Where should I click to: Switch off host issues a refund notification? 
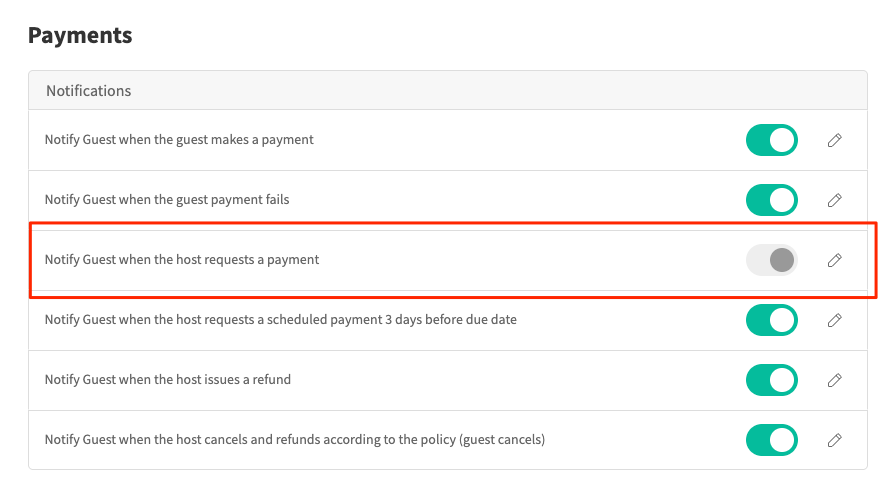click(x=772, y=380)
